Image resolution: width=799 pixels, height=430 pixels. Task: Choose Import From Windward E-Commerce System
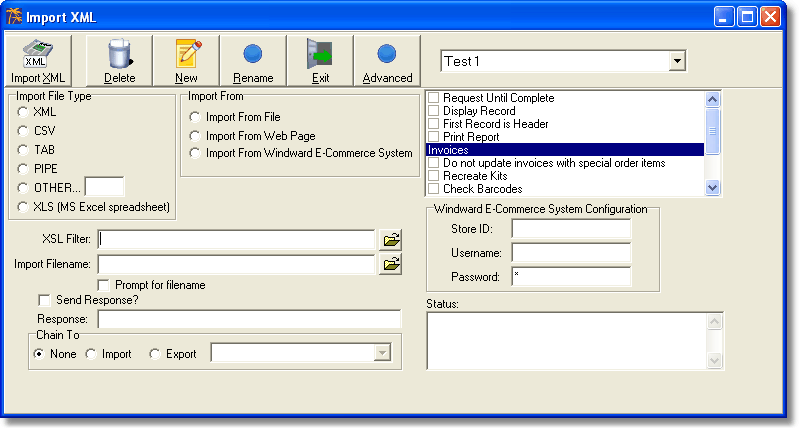[x=195, y=153]
